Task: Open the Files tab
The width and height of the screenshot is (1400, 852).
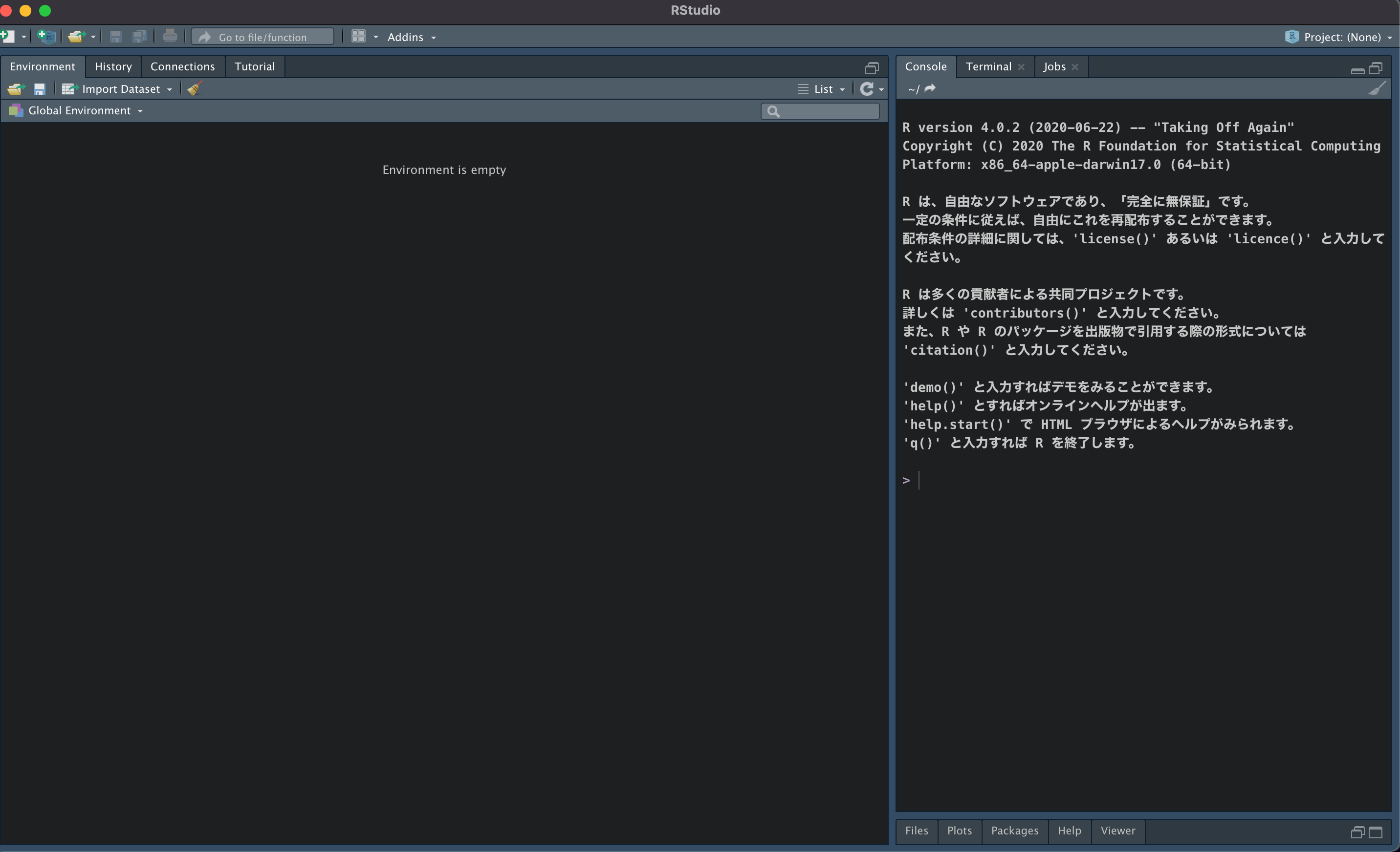Action: pyautogui.click(x=916, y=830)
